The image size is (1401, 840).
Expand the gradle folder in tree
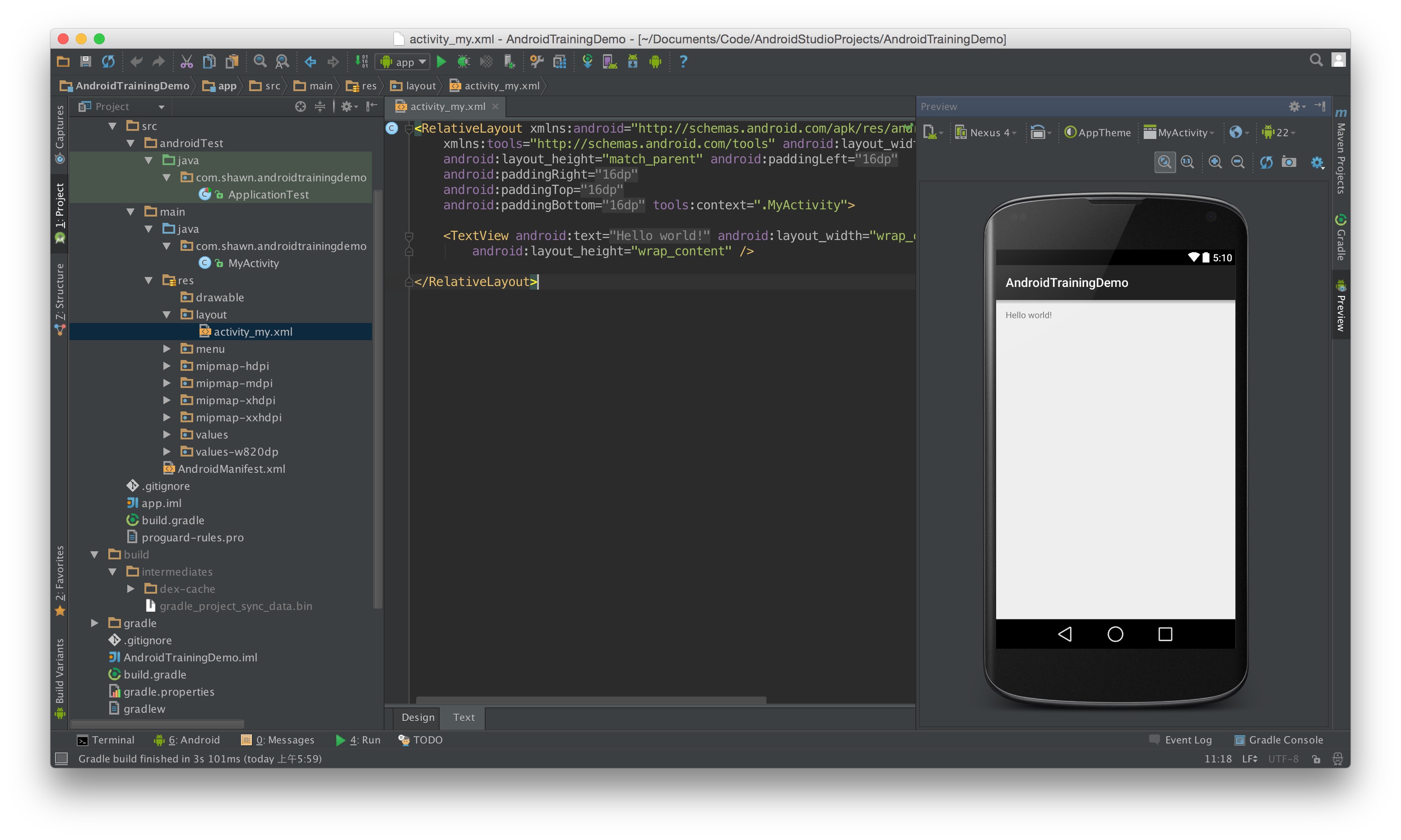[x=95, y=623]
